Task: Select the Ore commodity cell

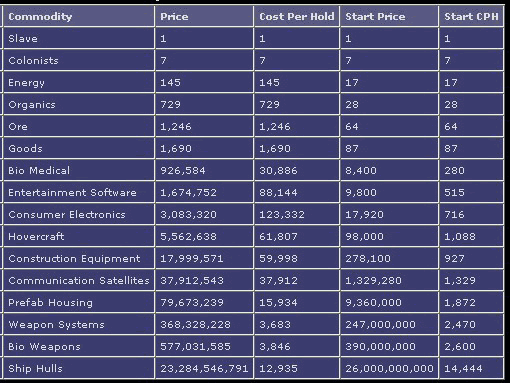Action: coord(79,126)
